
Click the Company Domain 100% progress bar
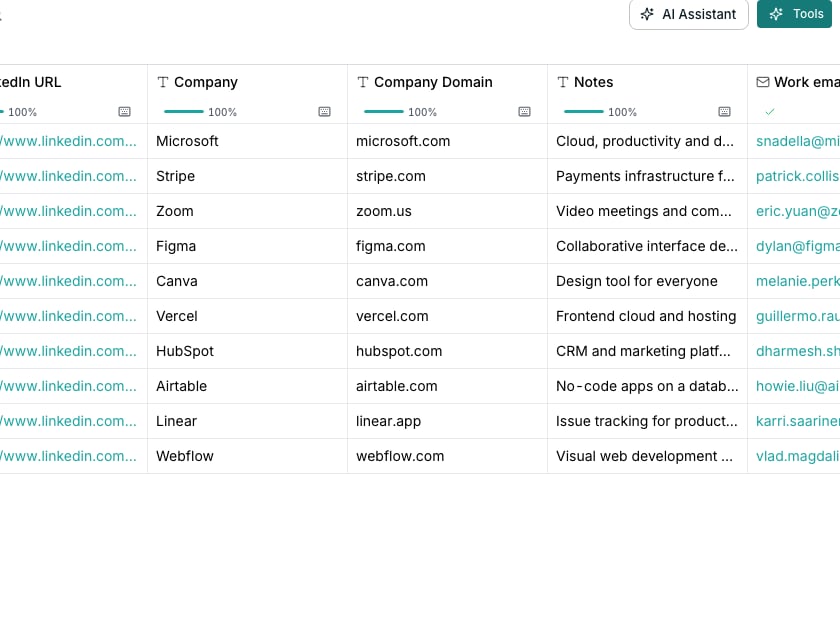tap(384, 111)
